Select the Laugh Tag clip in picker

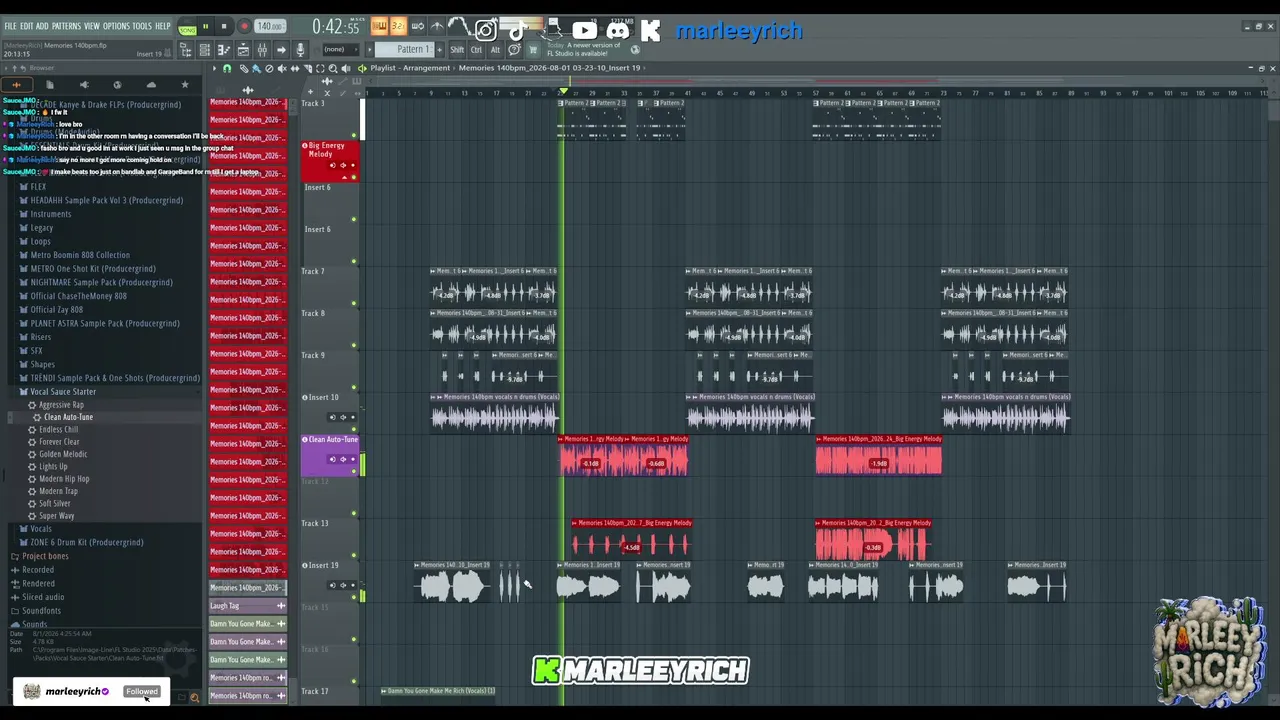click(x=248, y=606)
